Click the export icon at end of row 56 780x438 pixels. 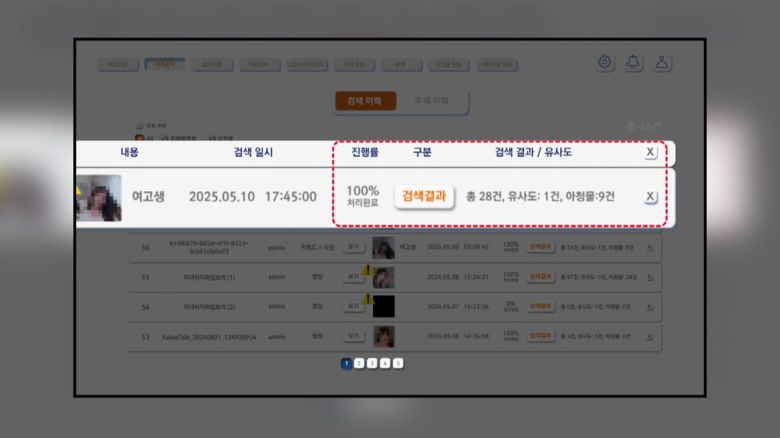[x=650, y=247]
